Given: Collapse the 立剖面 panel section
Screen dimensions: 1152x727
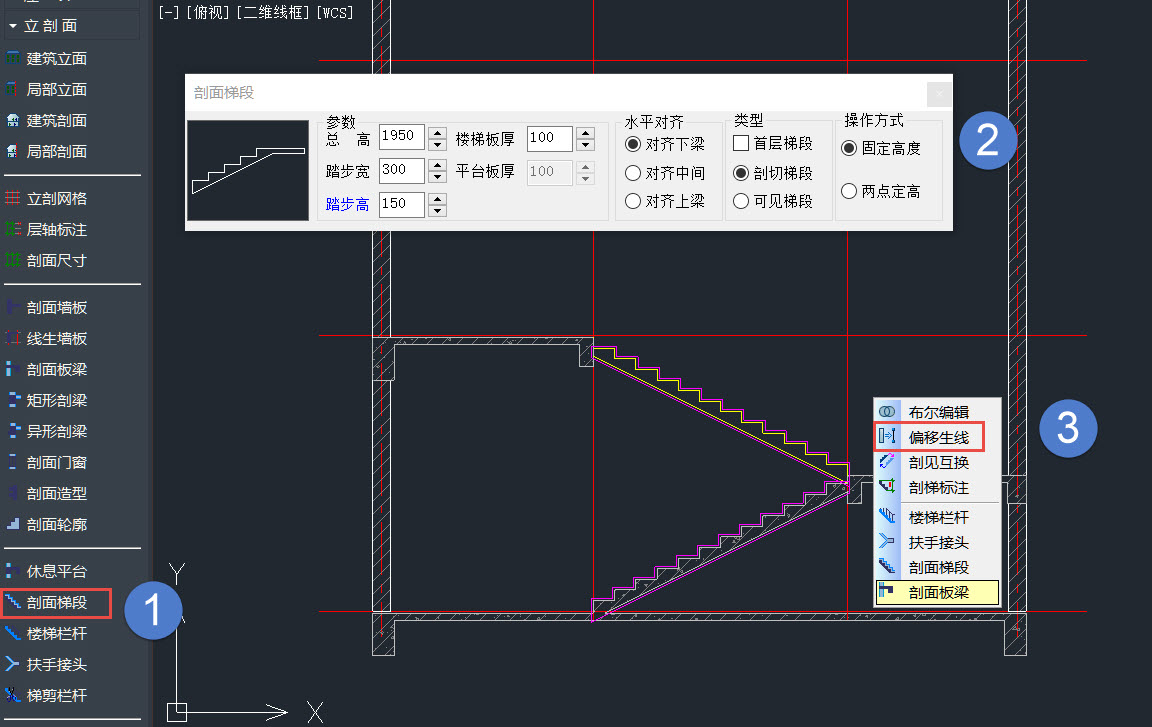Looking at the screenshot, I should pyautogui.click(x=13, y=25).
